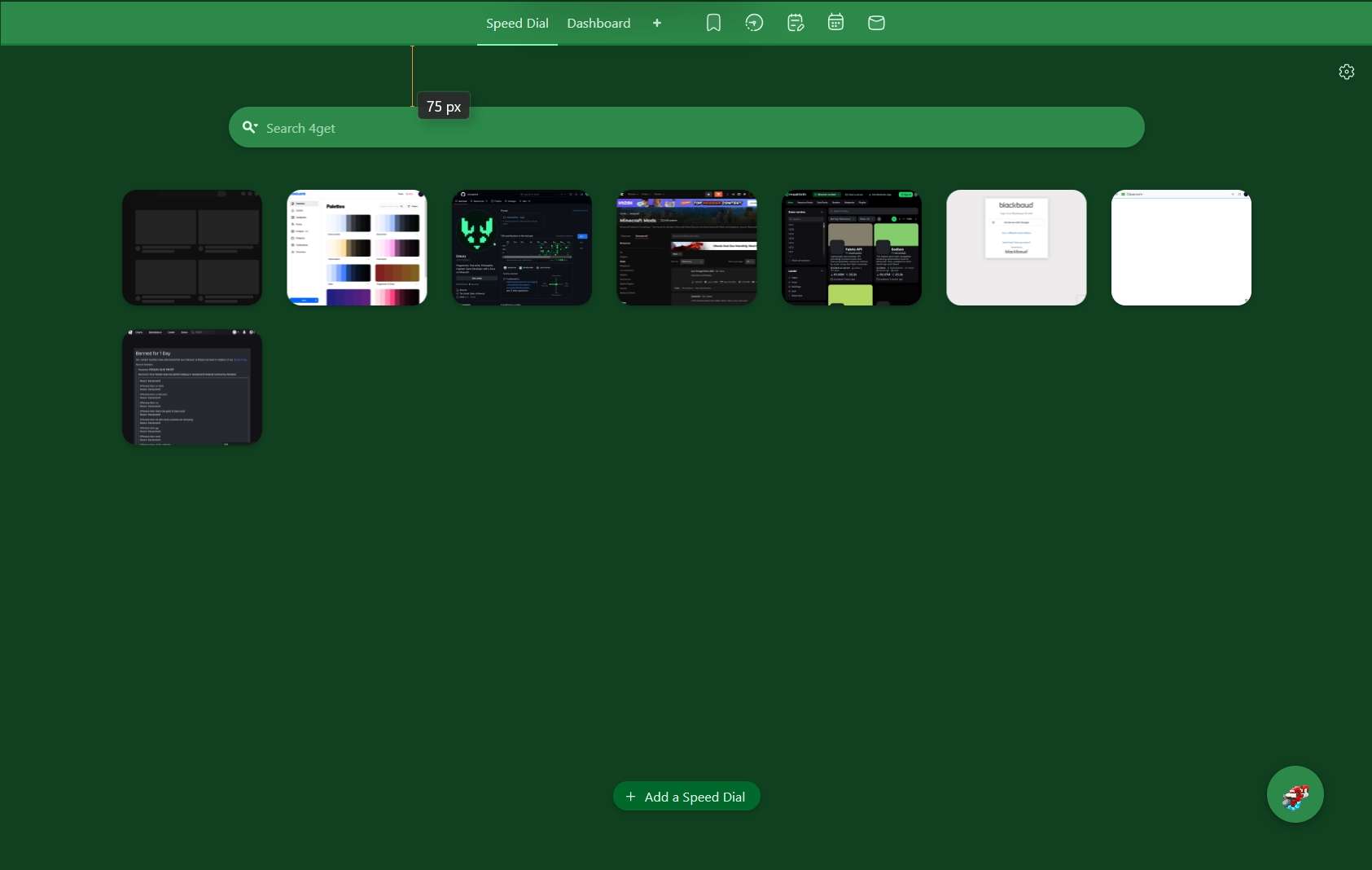Open the Minecraft Mods speed dial thumbnail

(686, 248)
